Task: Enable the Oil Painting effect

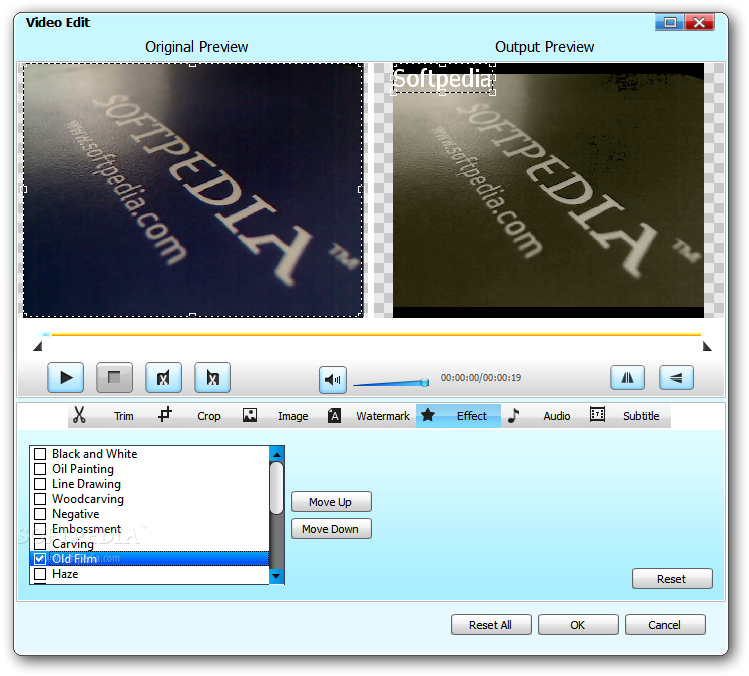Action: point(40,469)
